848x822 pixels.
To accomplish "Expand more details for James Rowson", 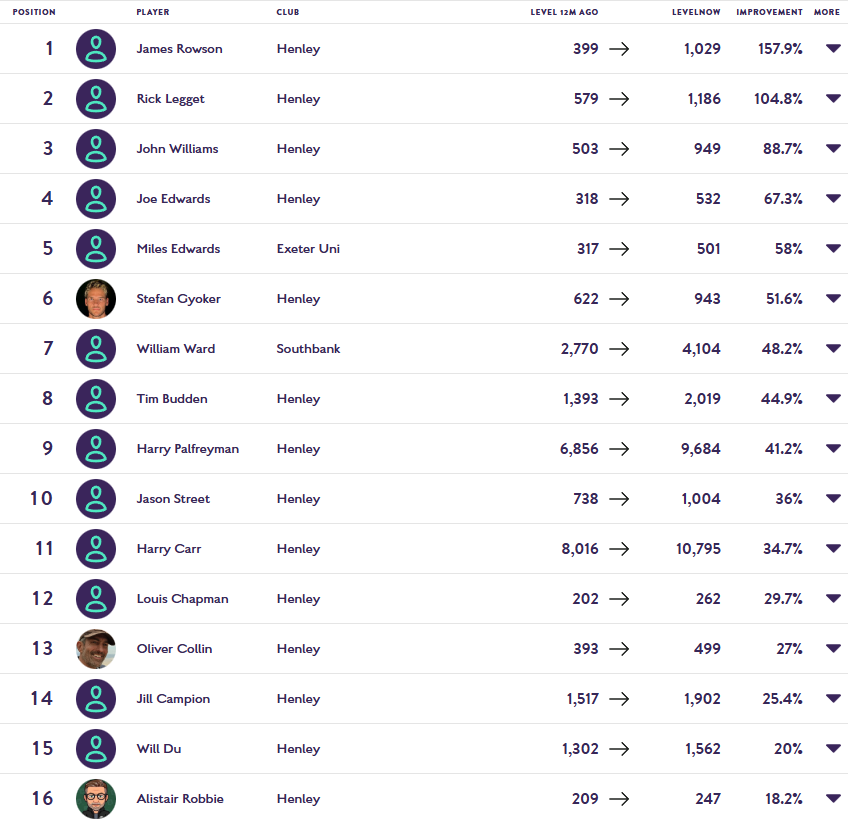I will click(x=833, y=49).
